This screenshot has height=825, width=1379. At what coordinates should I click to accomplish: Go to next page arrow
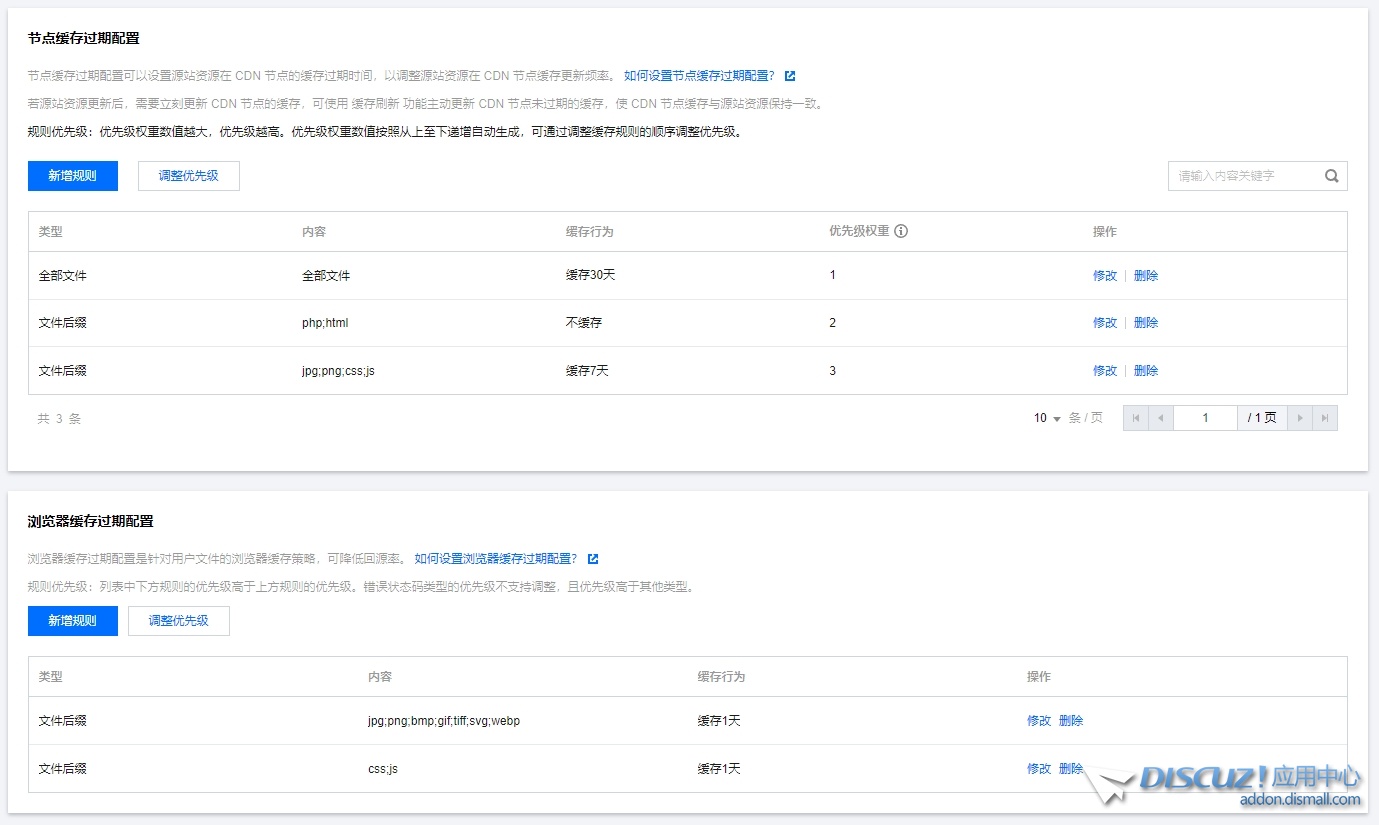[1299, 418]
